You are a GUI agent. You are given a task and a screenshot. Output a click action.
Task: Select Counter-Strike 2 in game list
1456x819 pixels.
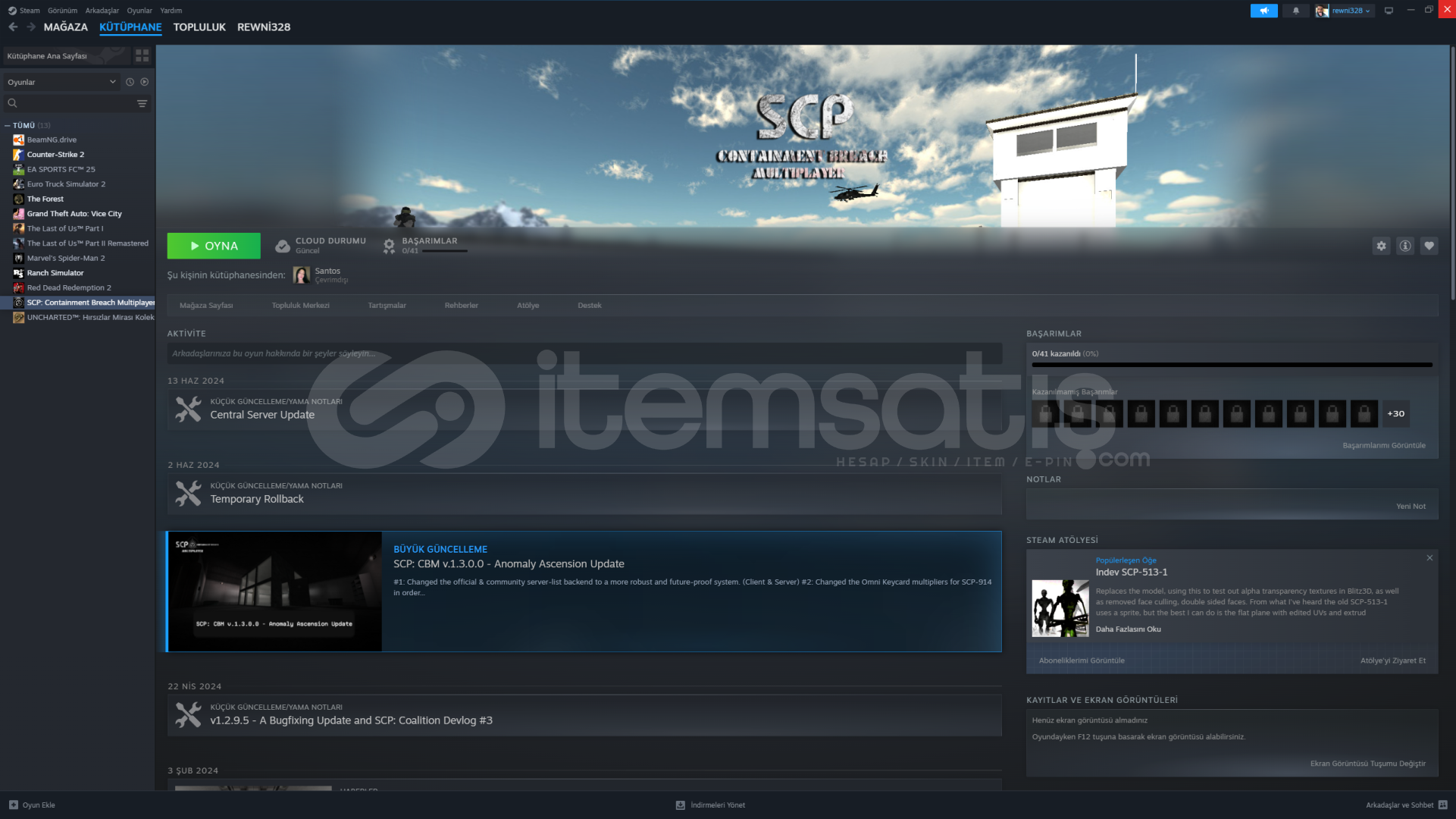point(55,155)
